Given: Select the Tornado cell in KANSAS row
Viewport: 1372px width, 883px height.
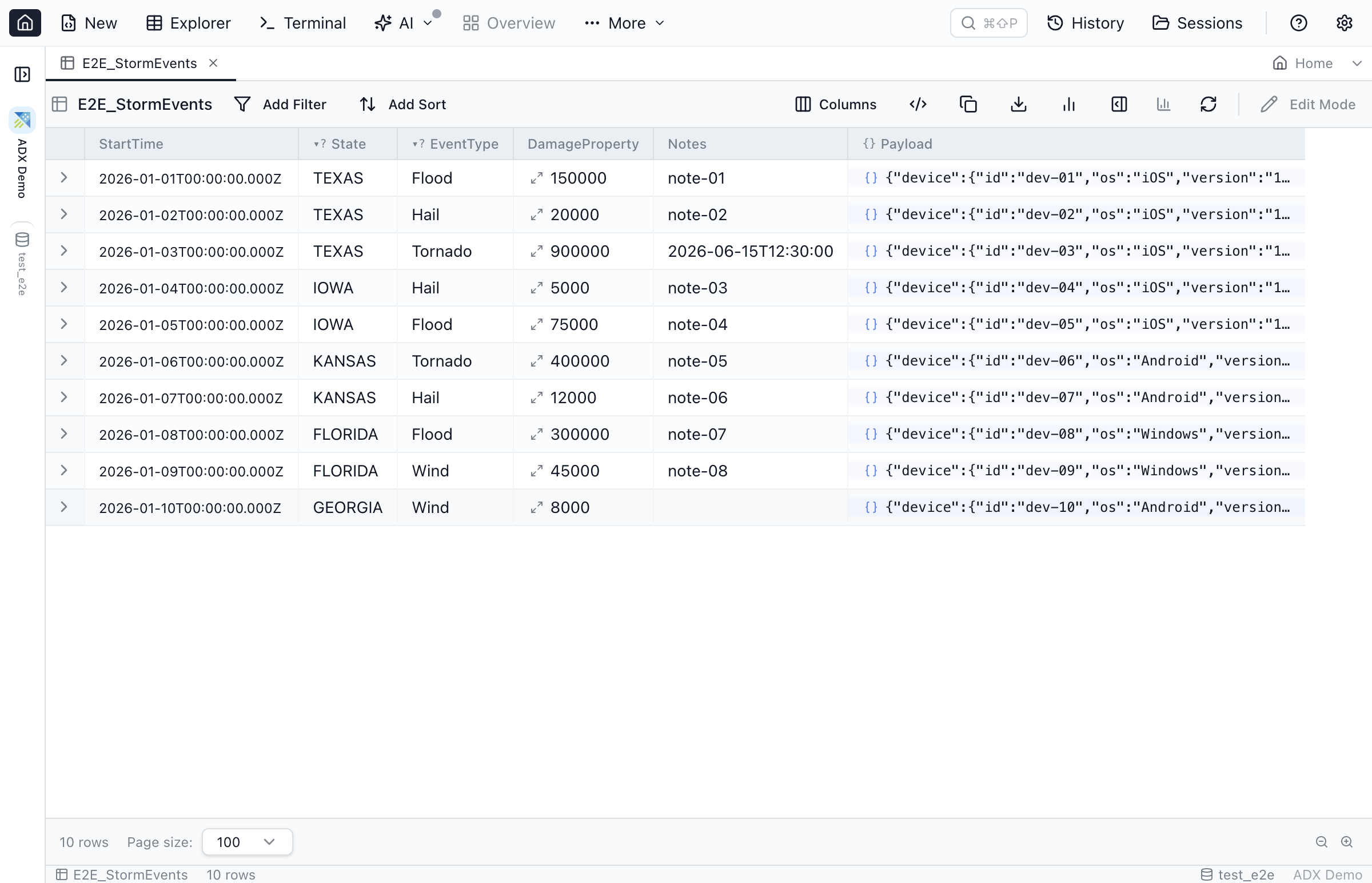Looking at the screenshot, I should [455, 361].
